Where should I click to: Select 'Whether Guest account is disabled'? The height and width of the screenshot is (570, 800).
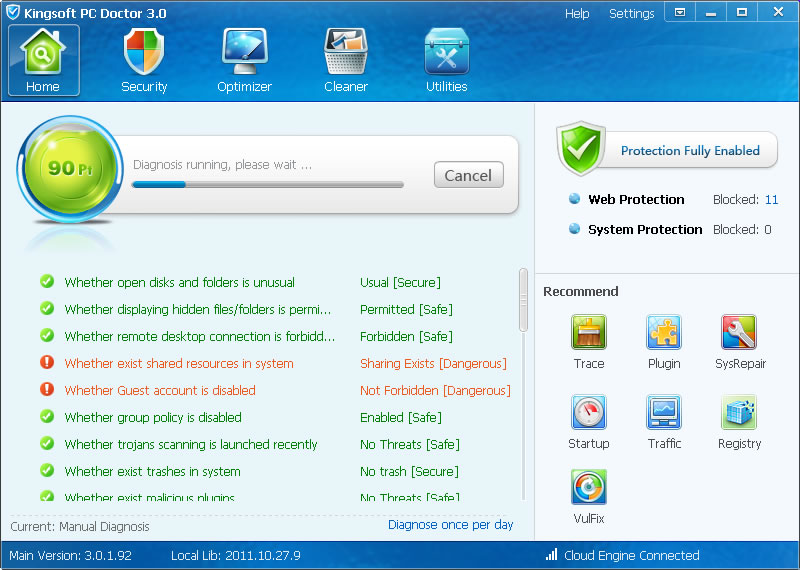tap(160, 390)
